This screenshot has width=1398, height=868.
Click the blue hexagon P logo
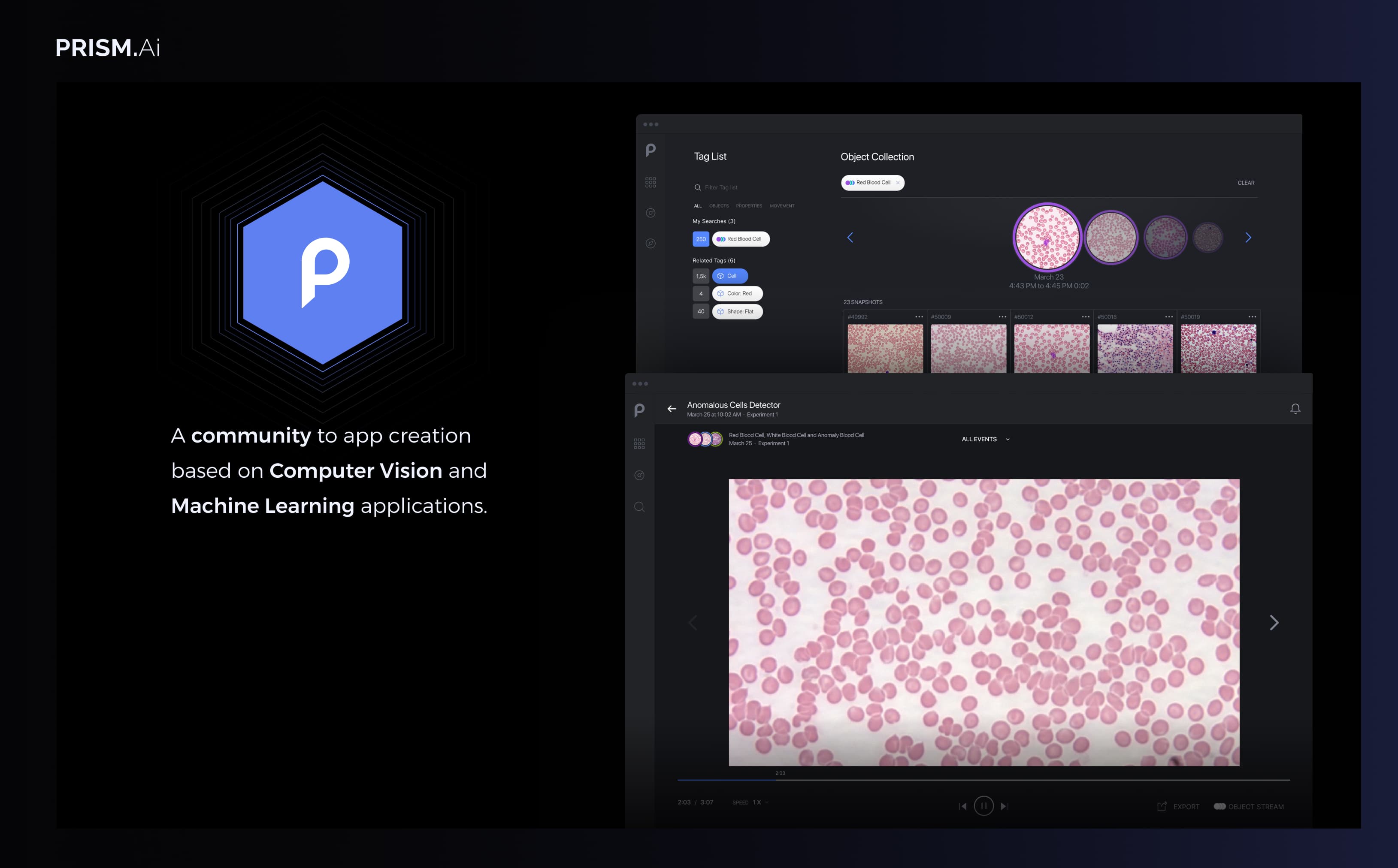click(x=323, y=273)
